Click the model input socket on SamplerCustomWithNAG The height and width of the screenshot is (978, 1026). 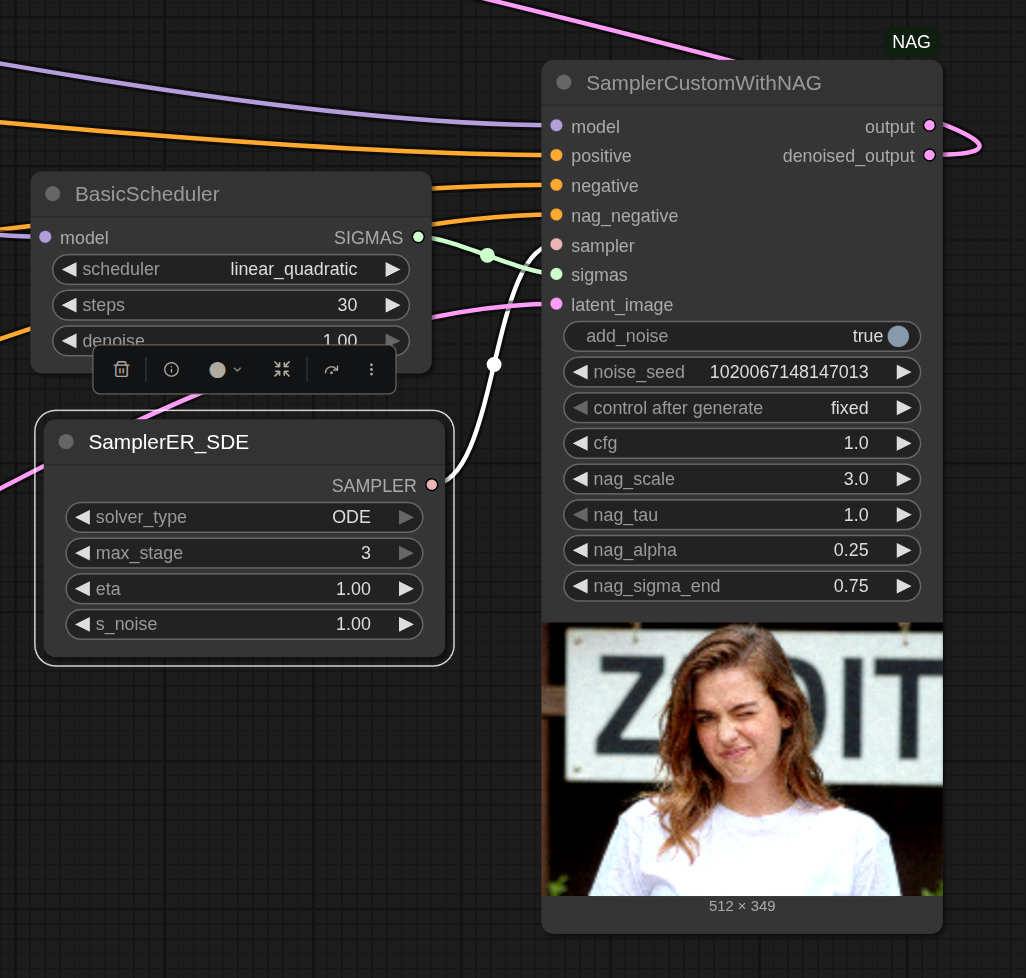tap(557, 126)
